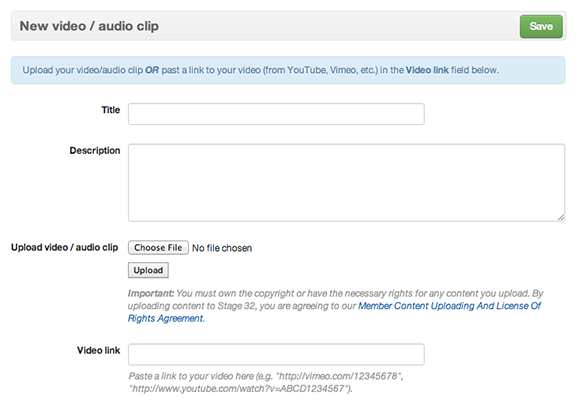
Task: Click the Description field label
Action: (x=95, y=150)
